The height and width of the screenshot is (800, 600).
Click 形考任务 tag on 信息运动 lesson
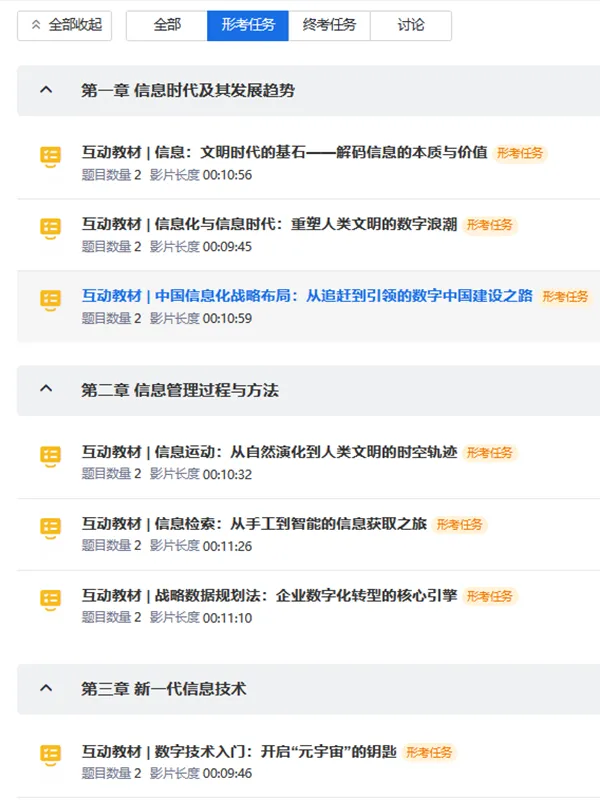coord(490,453)
